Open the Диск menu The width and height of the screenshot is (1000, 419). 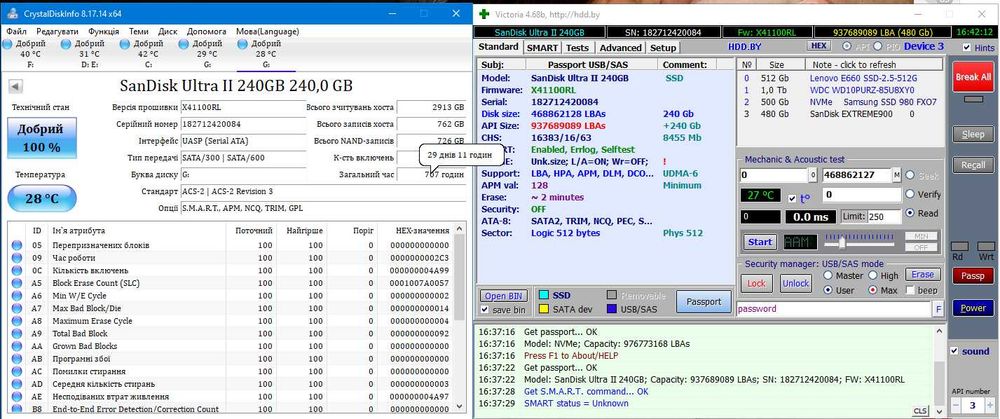tap(168, 31)
